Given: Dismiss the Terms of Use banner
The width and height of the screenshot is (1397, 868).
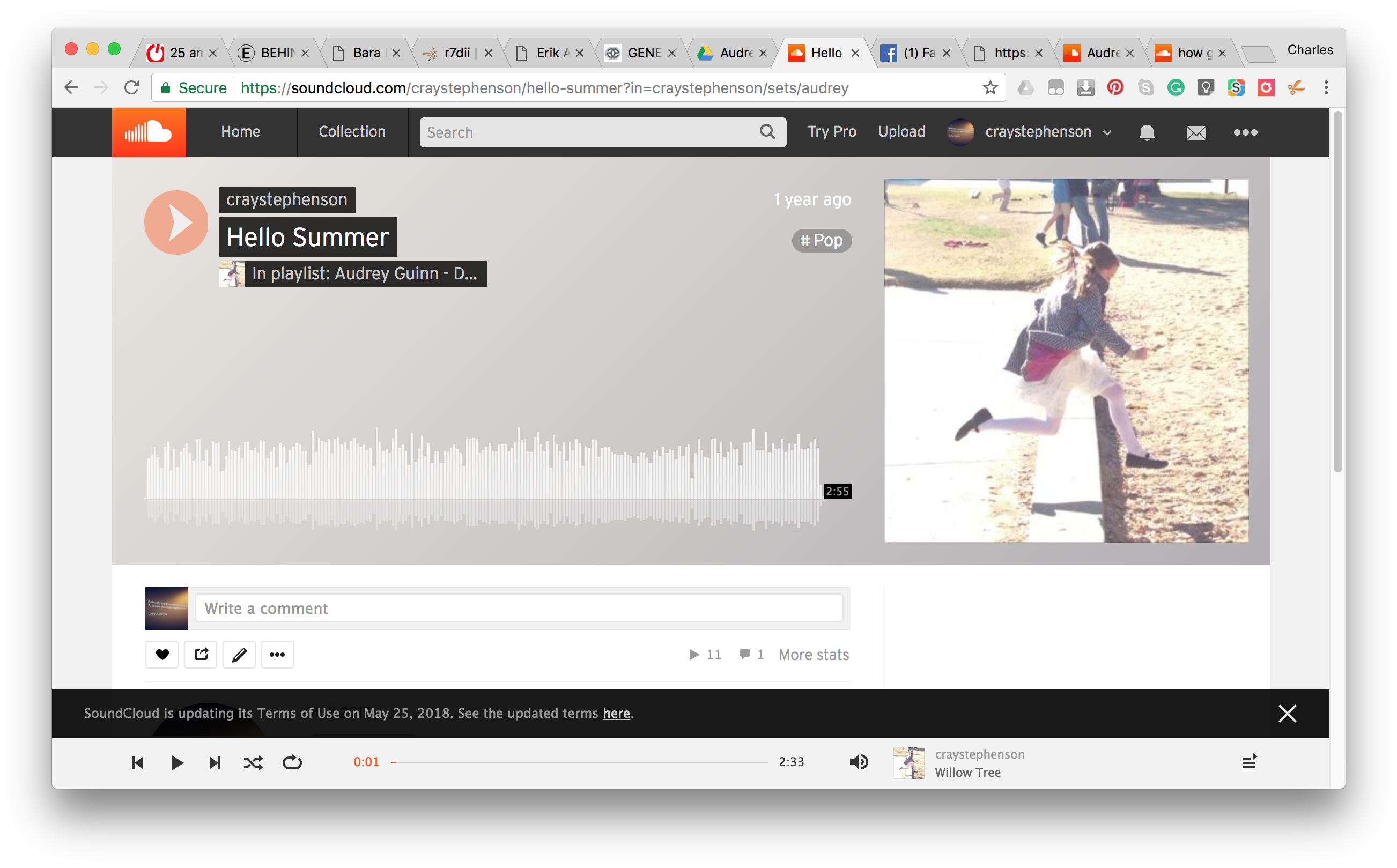Looking at the screenshot, I should (x=1287, y=713).
